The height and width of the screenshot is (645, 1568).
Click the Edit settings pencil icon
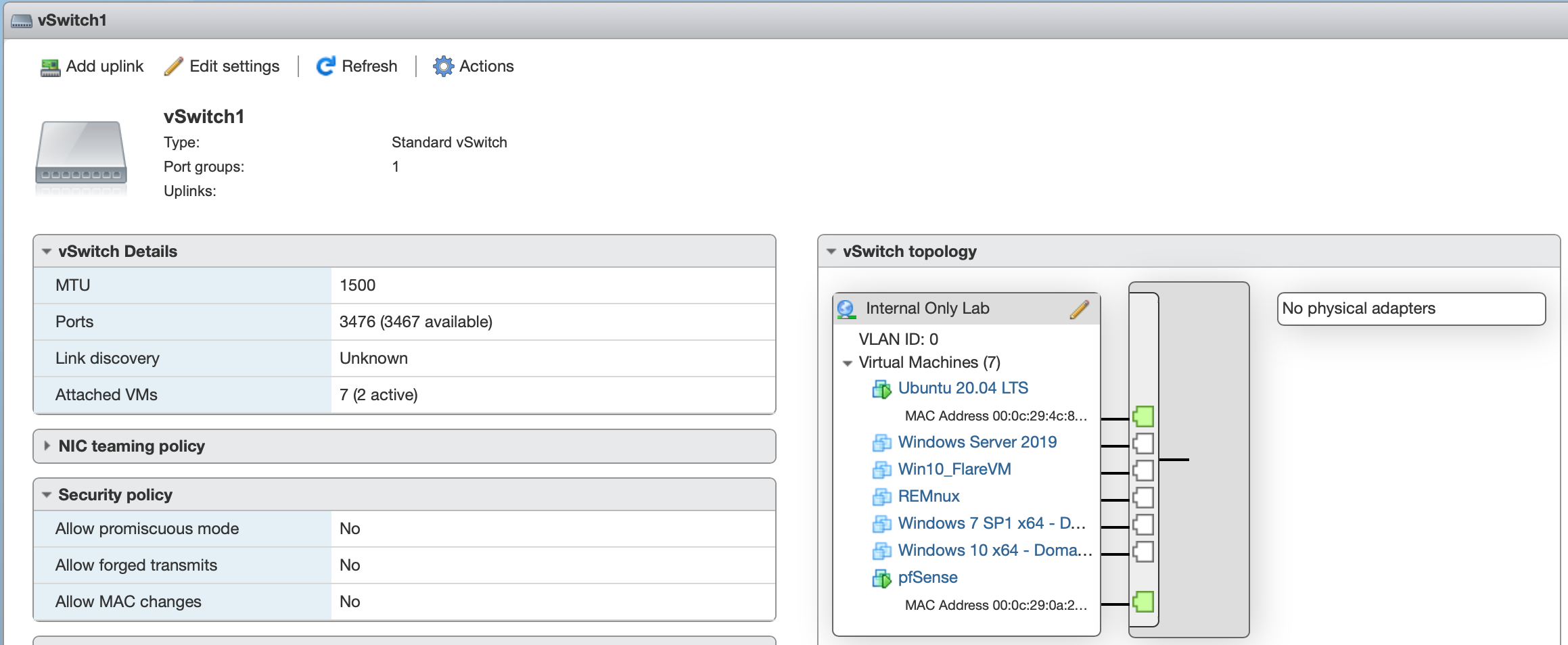click(174, 66)
